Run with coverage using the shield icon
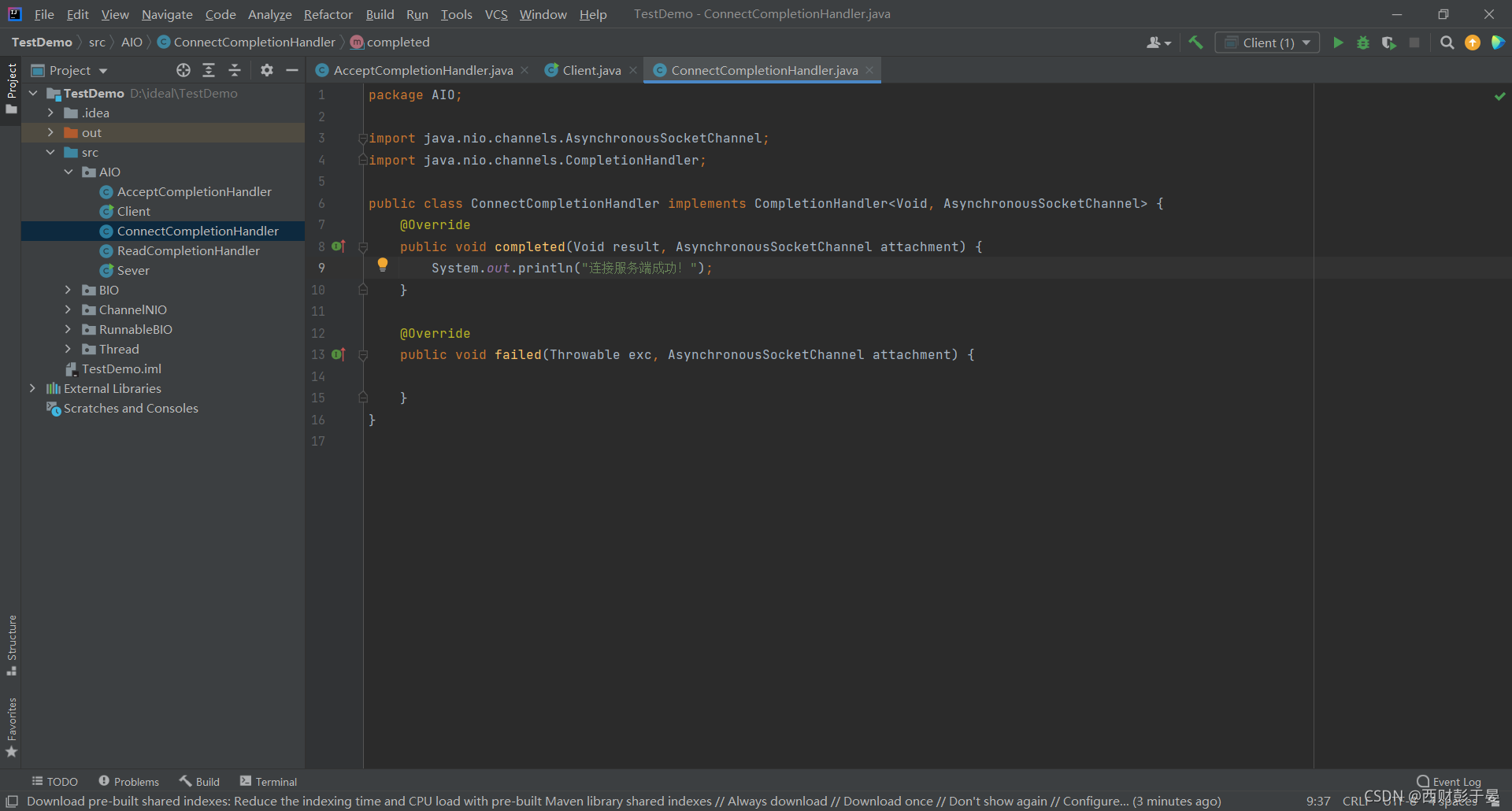Image resolution: width=1512 pixels, height=811 pixels. pyautogui.click(x=1389, y=43)
